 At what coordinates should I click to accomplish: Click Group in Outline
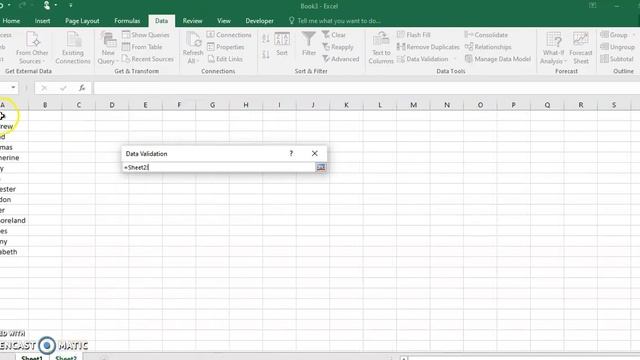click(614, 35)
